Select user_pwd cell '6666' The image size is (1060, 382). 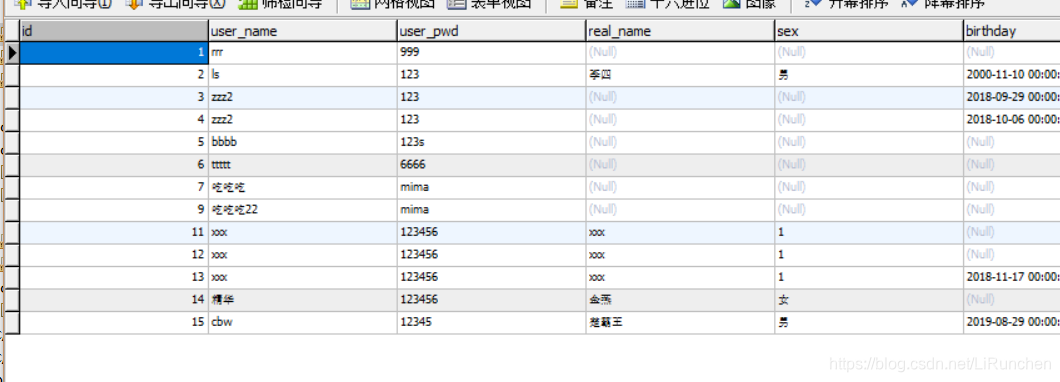click(491, 165)
